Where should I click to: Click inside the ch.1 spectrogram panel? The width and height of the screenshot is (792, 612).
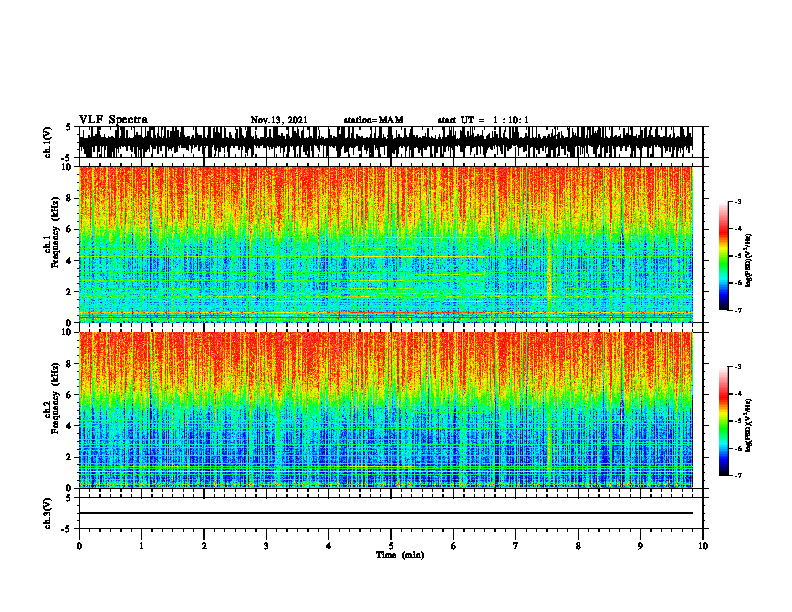386,244
